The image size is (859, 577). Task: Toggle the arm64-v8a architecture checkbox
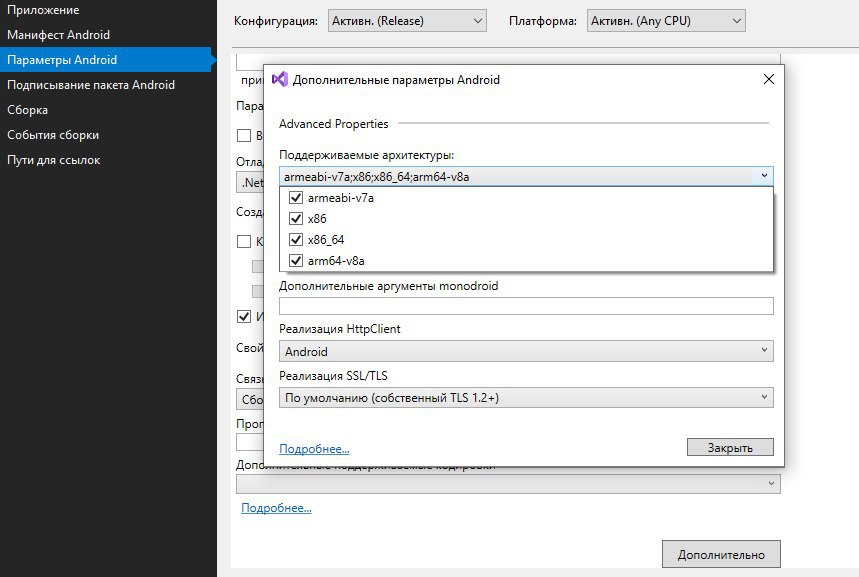[296, 260]
